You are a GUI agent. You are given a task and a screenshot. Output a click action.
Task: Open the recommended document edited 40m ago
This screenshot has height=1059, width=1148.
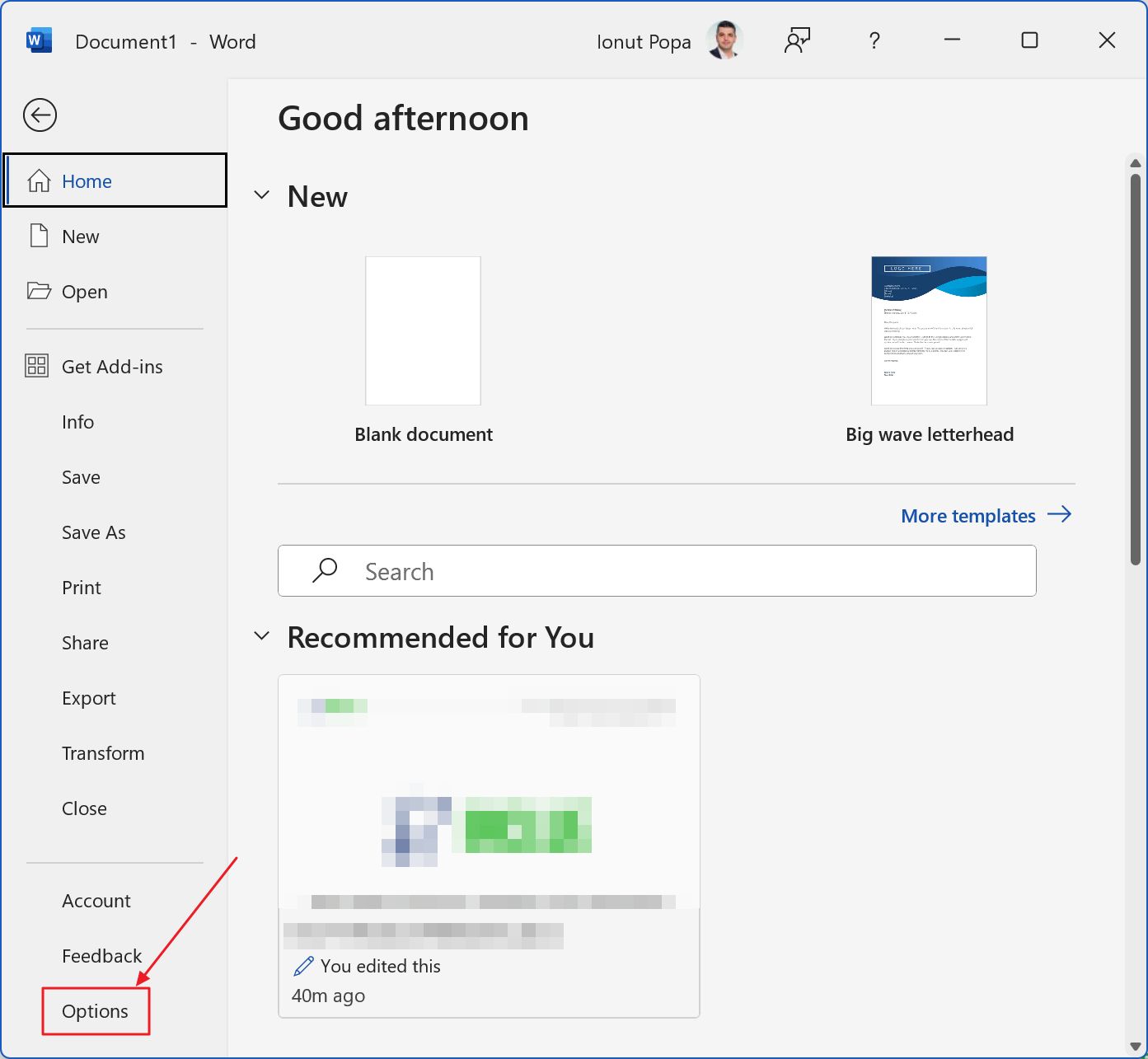489,846
